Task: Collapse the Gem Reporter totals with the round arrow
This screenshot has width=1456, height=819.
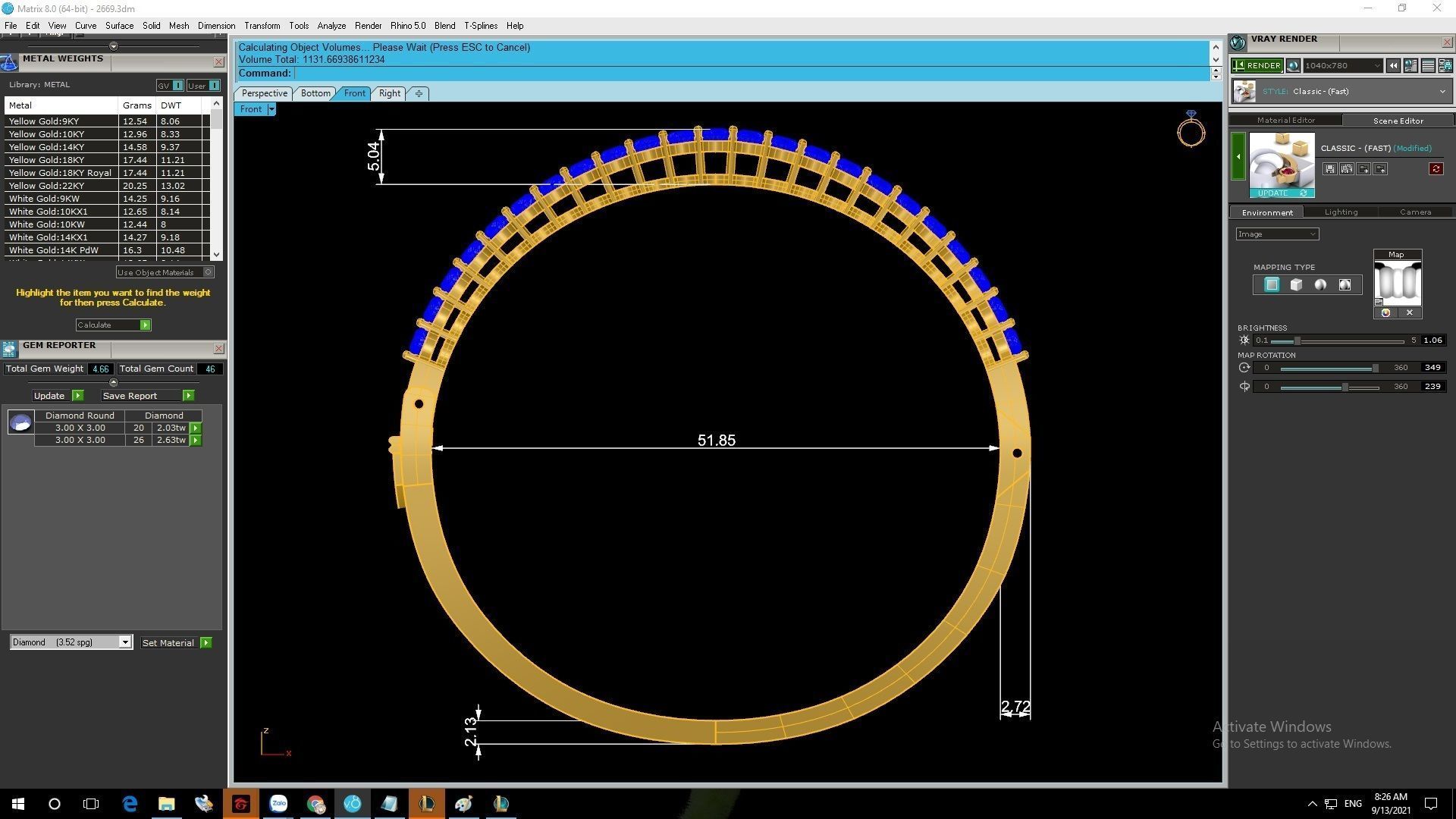Action: 114,382
